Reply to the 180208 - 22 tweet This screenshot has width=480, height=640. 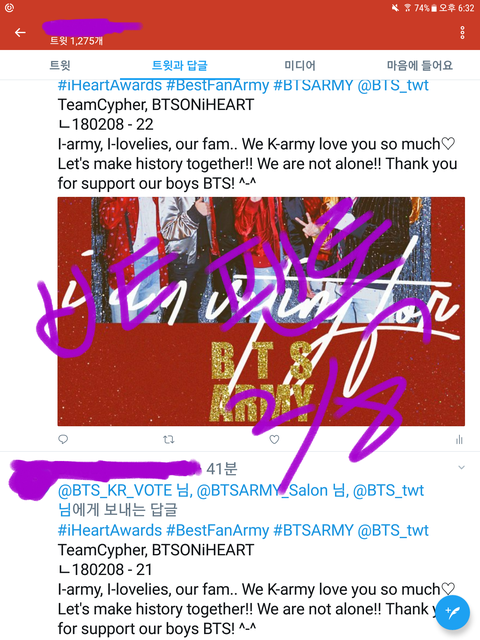coord(63,439)
